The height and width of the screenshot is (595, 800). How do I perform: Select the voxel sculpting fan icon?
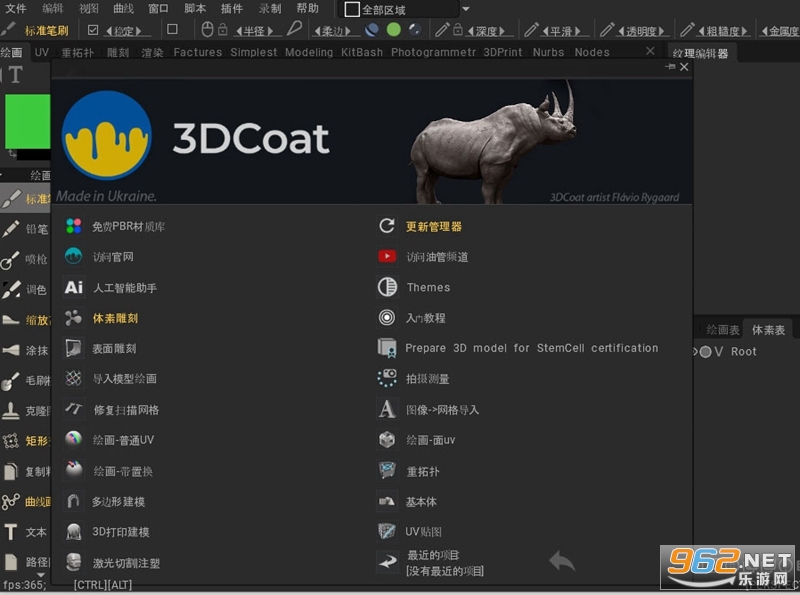(73, 318)
